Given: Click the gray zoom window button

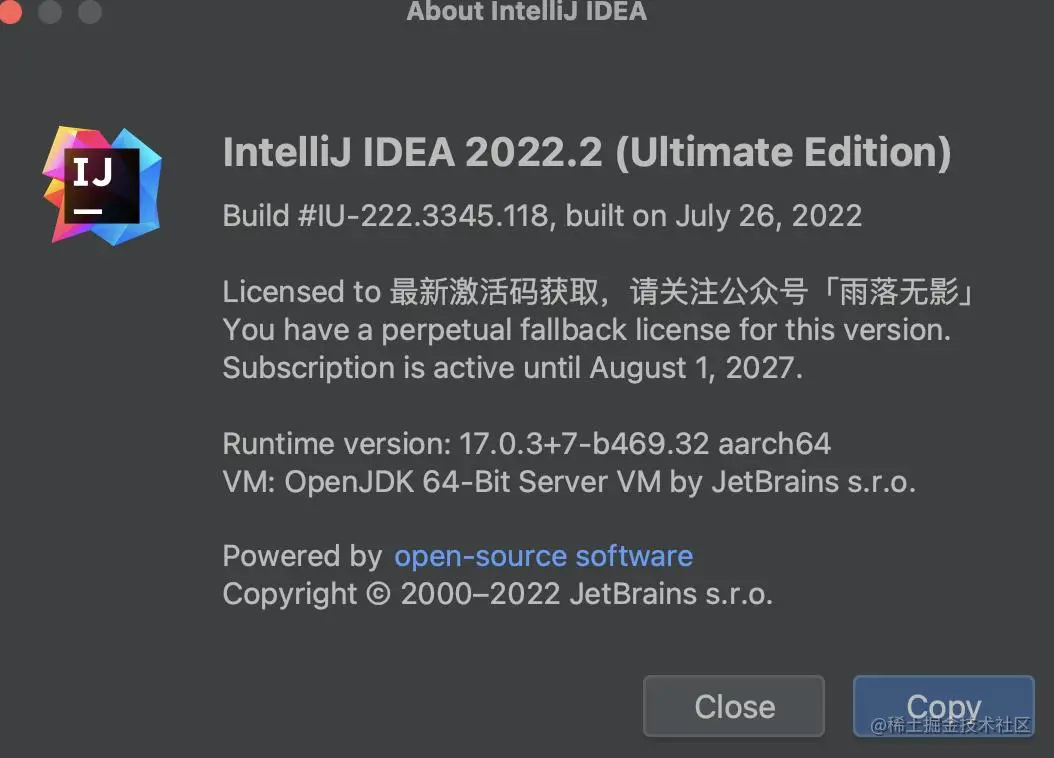Looking at the screenshot, I should (x=89, y=11).
